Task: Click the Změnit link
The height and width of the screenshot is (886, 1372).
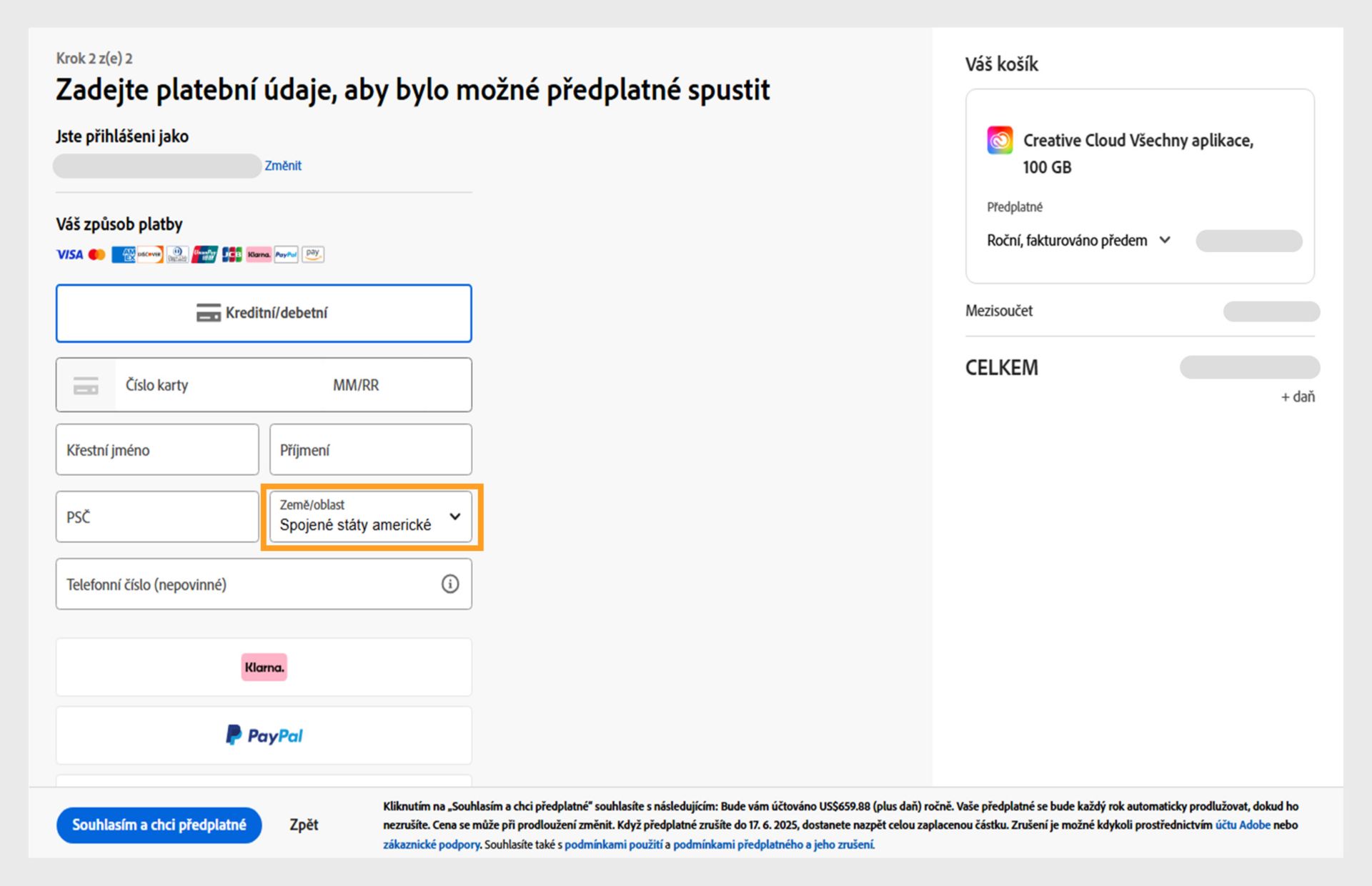Action: (x=283, y=166)
